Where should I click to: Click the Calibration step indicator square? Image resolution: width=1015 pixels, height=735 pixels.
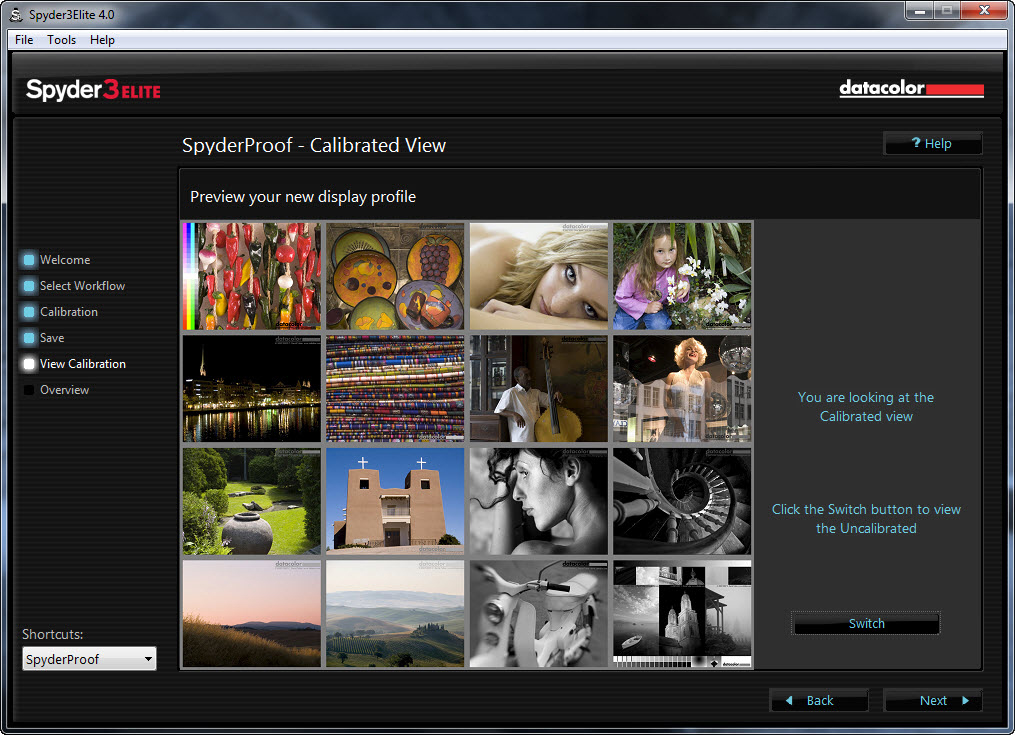29,312
